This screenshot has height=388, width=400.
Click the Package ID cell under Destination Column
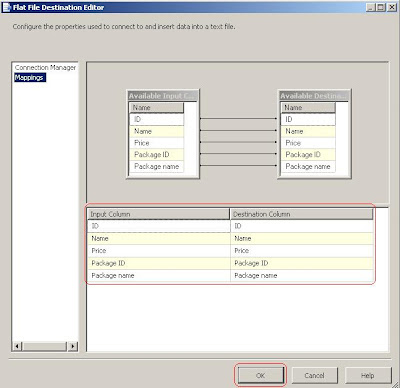(302, 263)
